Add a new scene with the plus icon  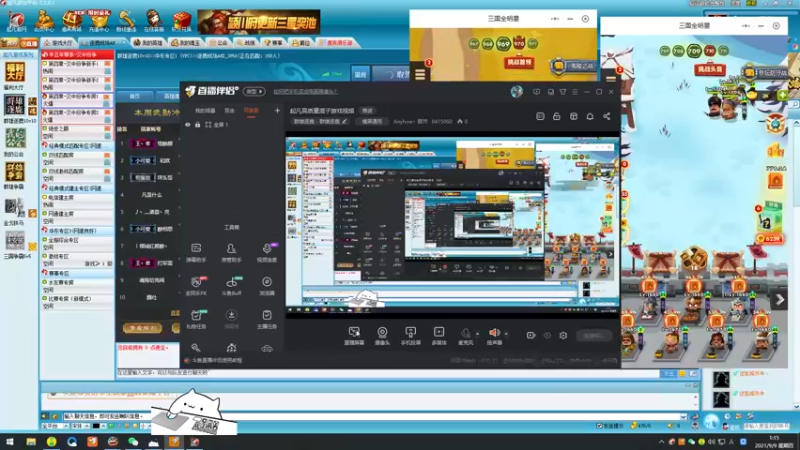pyautogui.click(x=277, y=110)
